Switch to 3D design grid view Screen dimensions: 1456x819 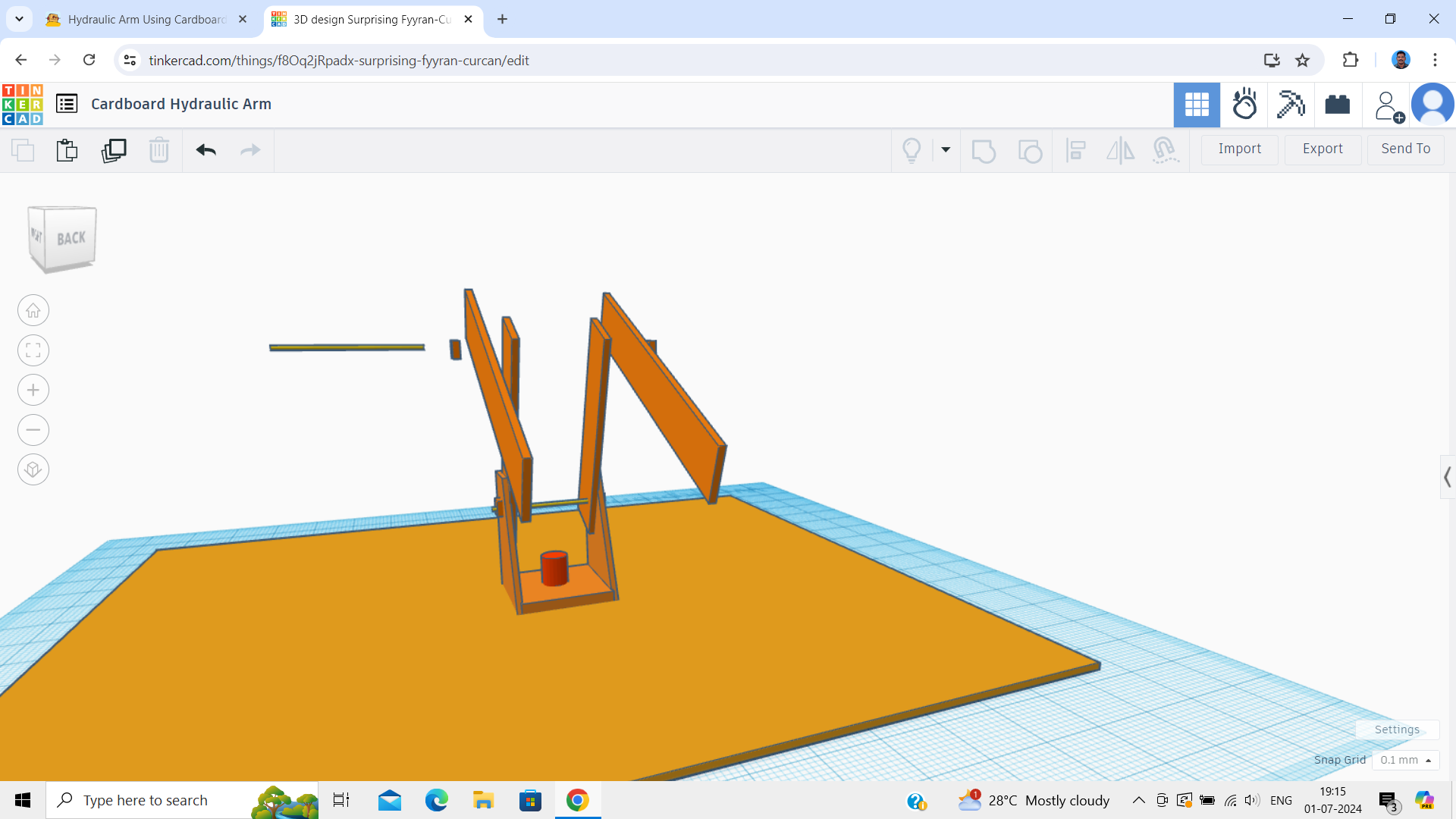(1197, 105)
